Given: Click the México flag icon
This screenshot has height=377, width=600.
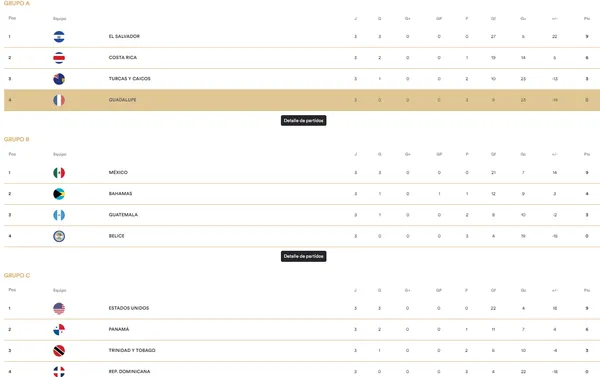Looking at the screenshot, I should coord(59,173).
